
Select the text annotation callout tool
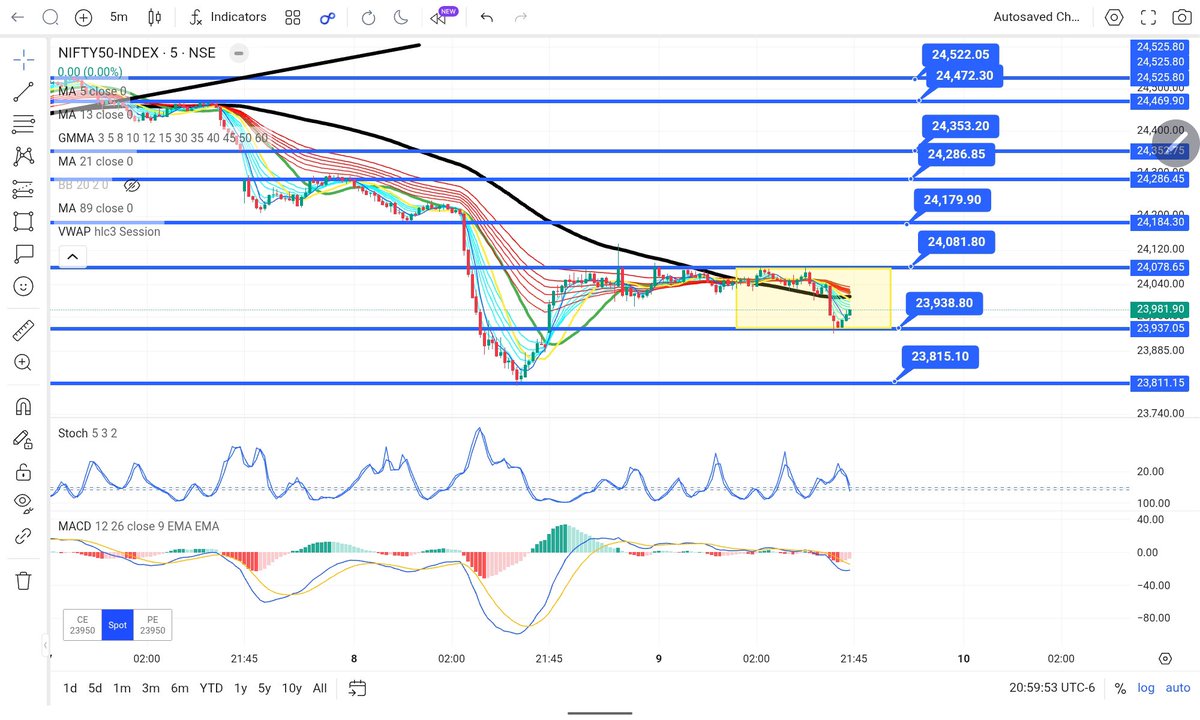click(23, 253)
